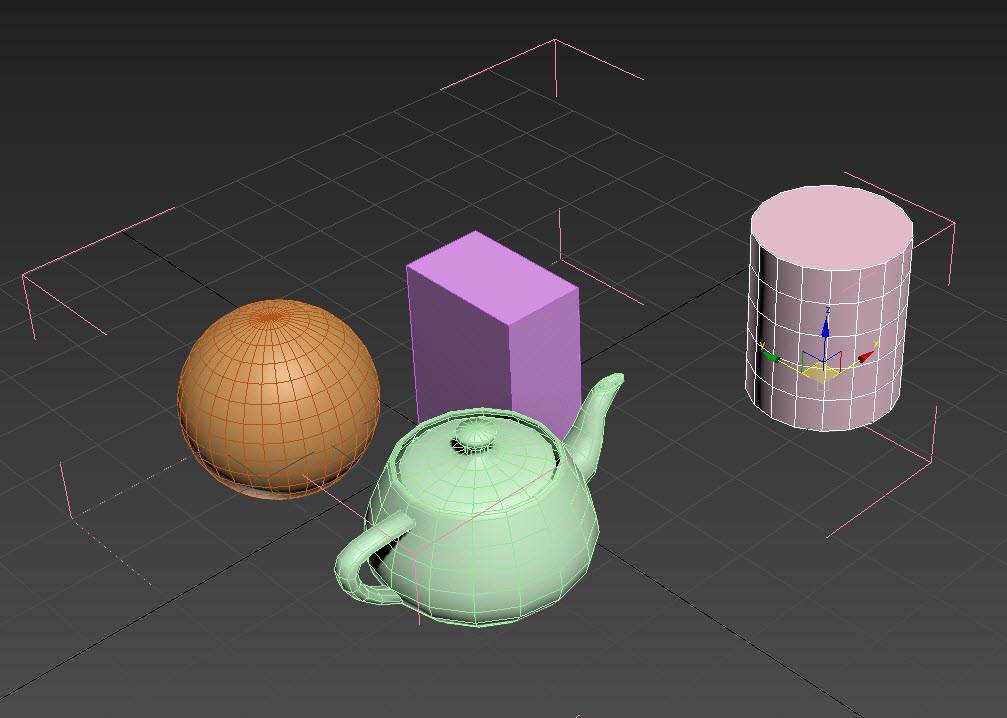Click the red X-axis gizmo arrow
The image size is (1007, 718).
866,356
